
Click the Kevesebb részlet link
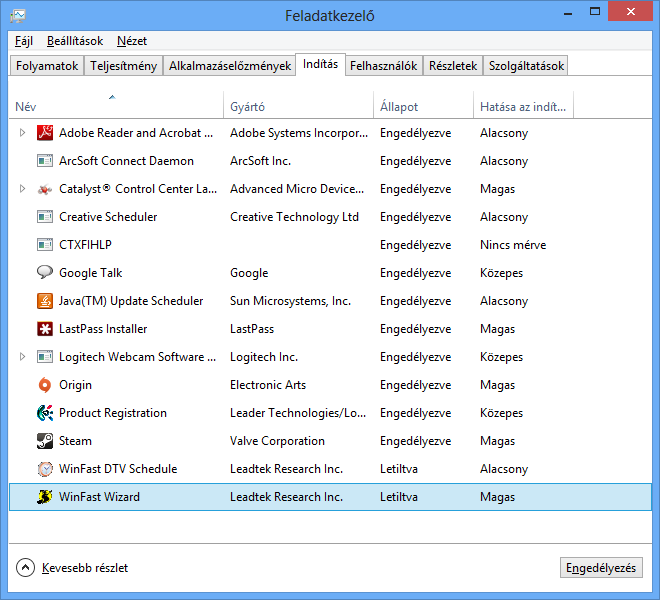(x=85, y=568)
